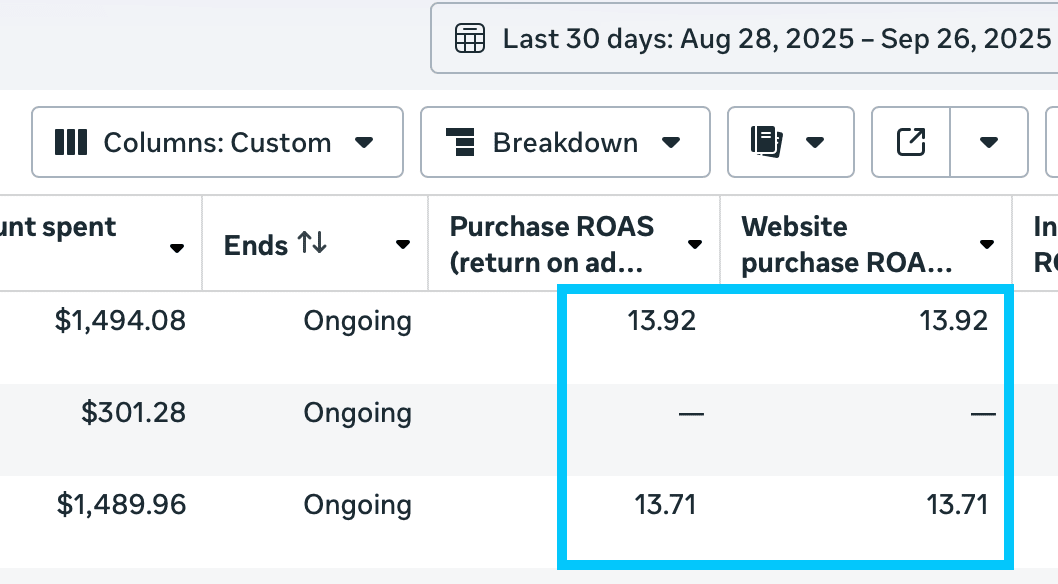
Task: Open the Reports icon button
Action: coord(766,142)
